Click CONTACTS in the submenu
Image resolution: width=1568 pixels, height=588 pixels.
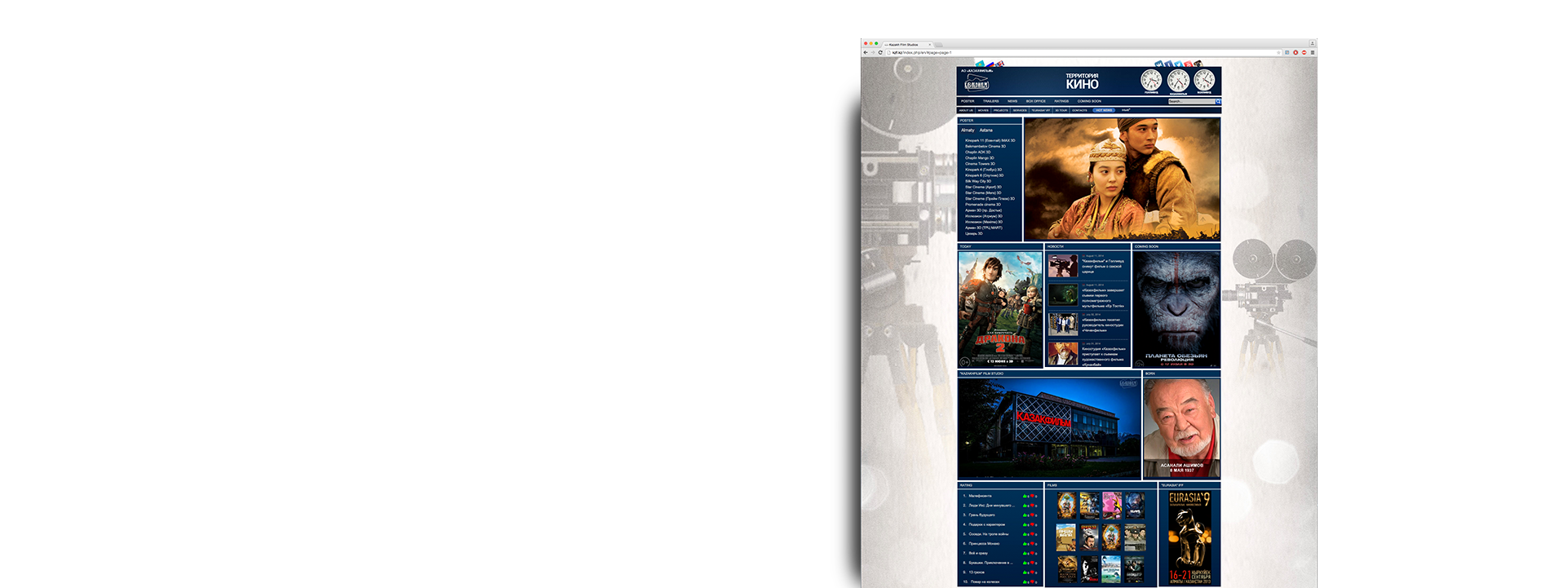[1079, 110]
